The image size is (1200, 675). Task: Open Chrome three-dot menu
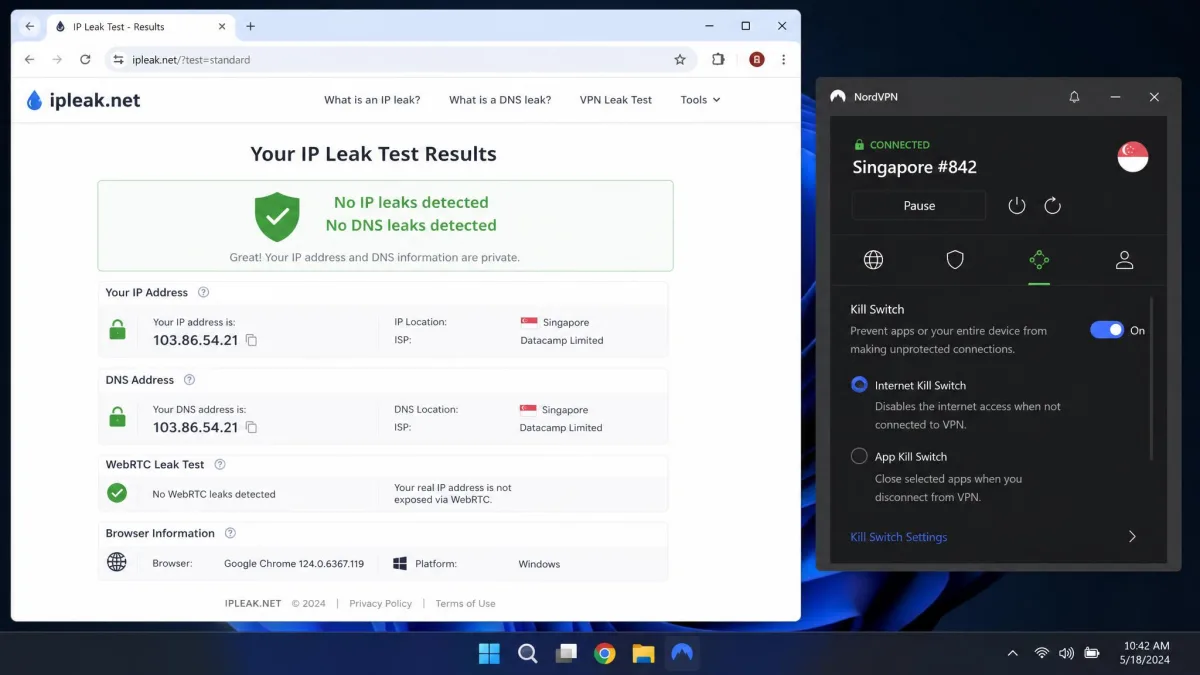click(784, 59)
